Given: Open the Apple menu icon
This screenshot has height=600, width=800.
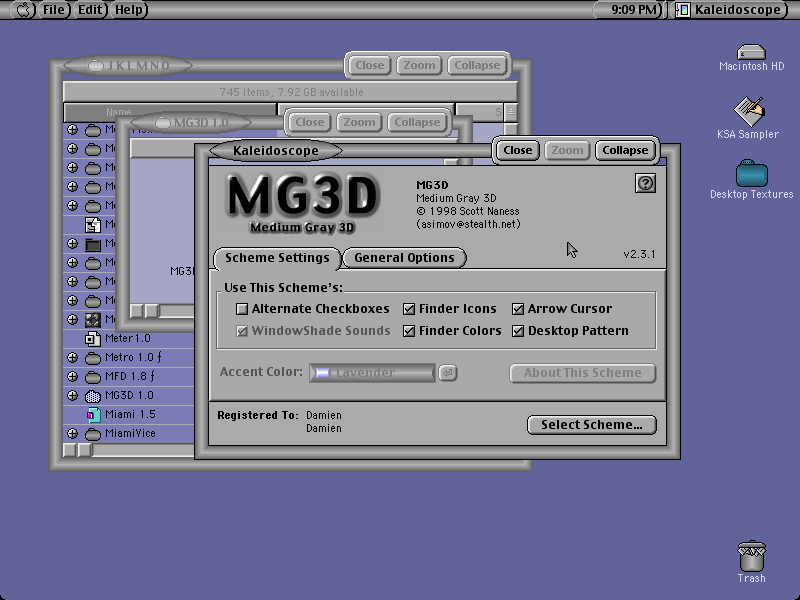Looking at the screenshot, I should (23, 9).
